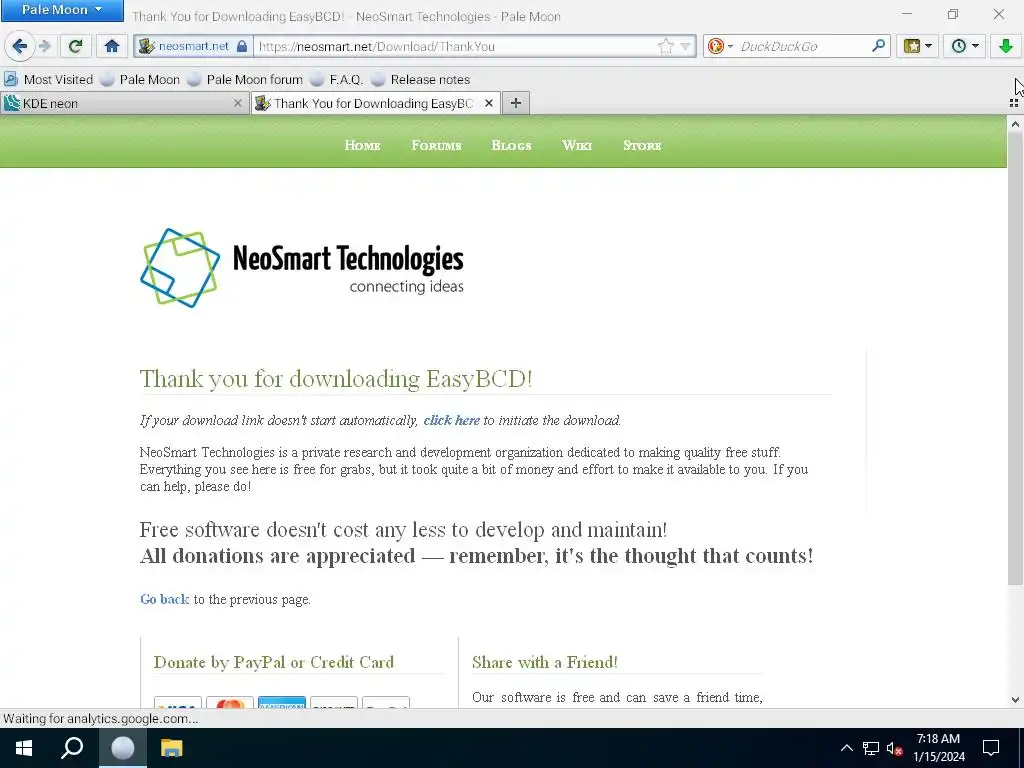The width and height of the screenshot is (1024, 768).
Task: Click the 'Donate by PayPal or Credit Card' heading
Action: (x=274, y=662)
